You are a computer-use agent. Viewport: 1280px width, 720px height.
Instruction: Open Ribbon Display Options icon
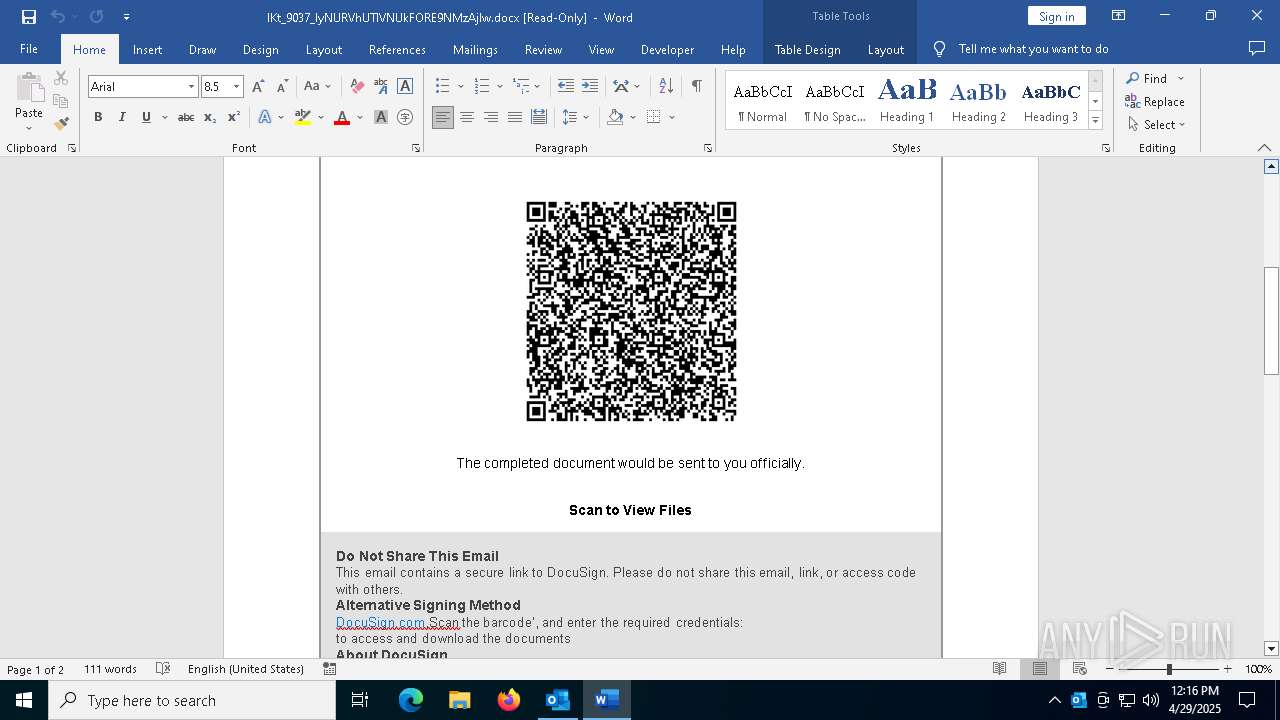(1119, 16)
